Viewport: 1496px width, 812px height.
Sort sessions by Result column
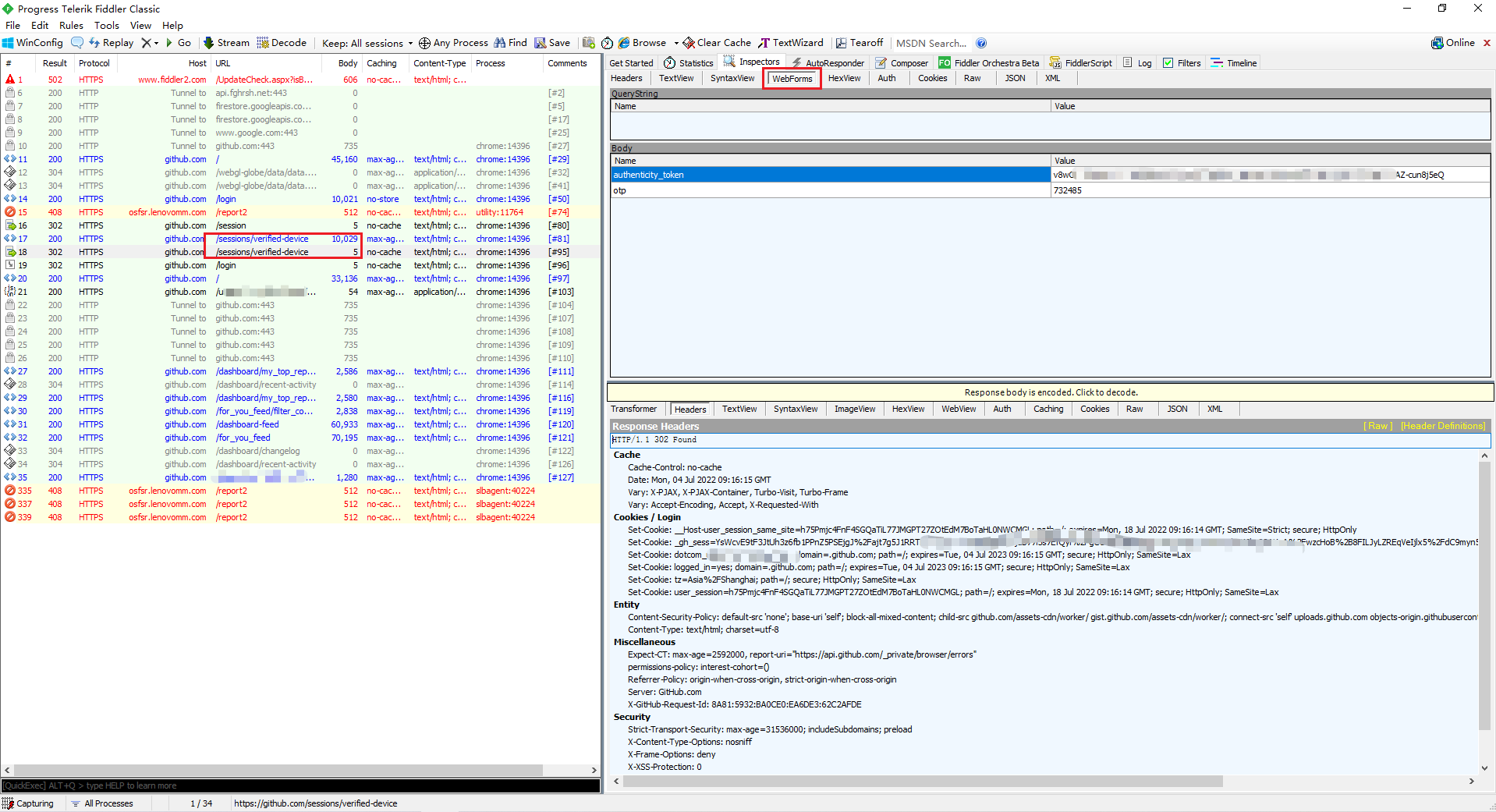pos(55,63)
